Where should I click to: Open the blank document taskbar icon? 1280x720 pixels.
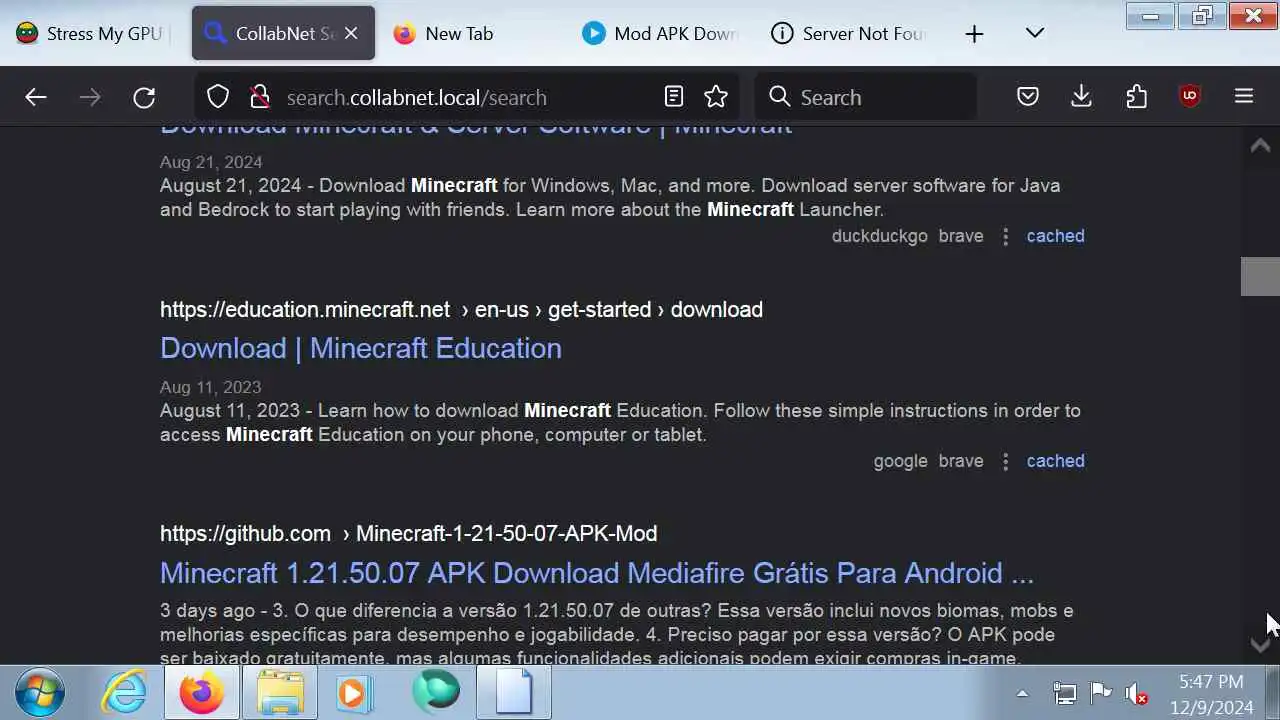pyautogui.click(x=514, y=693)
